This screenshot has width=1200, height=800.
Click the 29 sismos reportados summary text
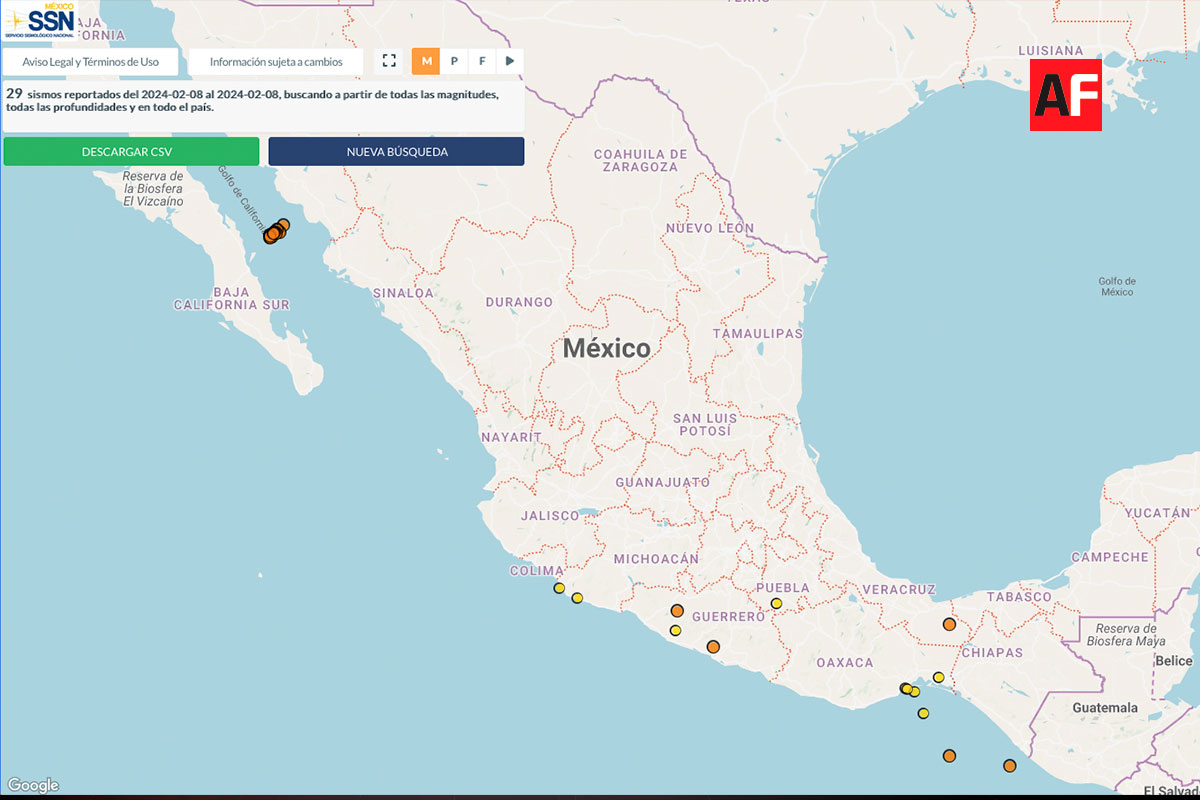(x=252, y=100)
